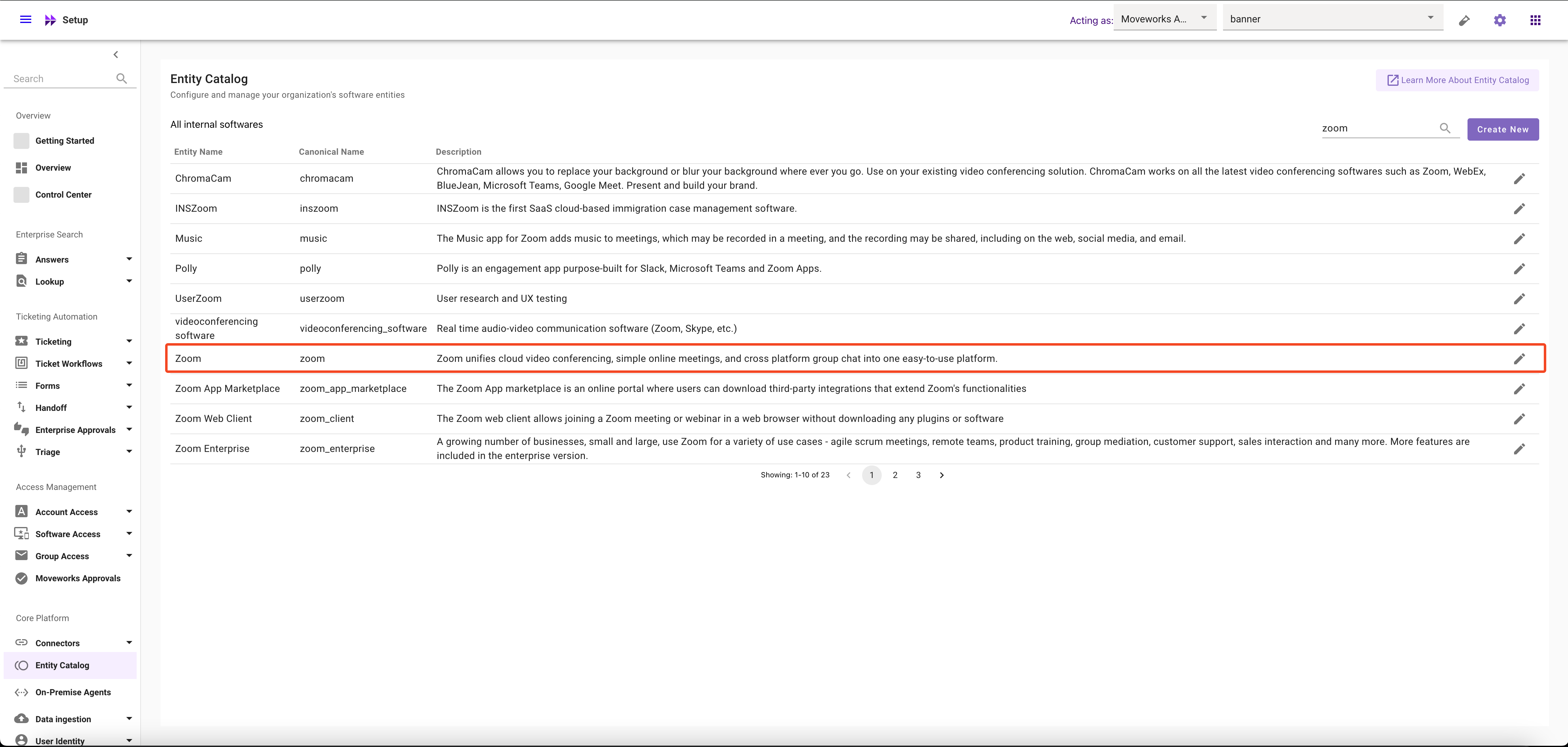
Task: Open Moveworks Approvals in the sidebar
Action: (x=77, y=578)
